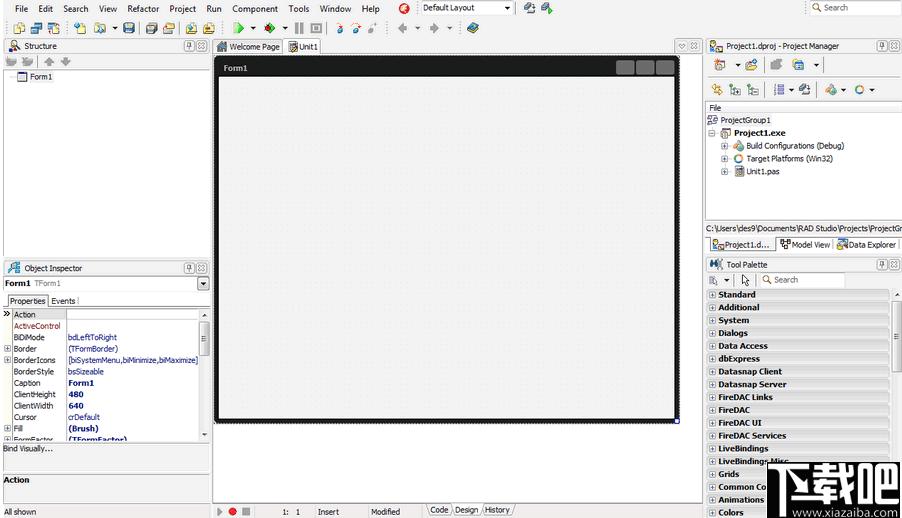The image size is (902, 518).
Task: Expand the BorderIcons property
Action: point(7,360)
